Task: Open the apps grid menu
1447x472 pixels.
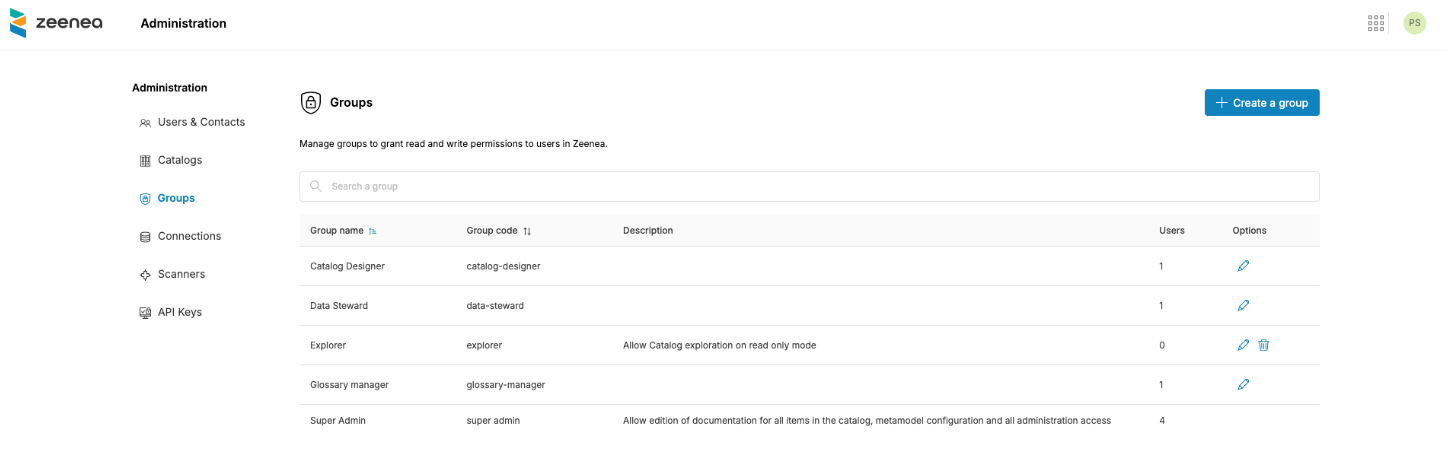Action: coord(1376,23)
